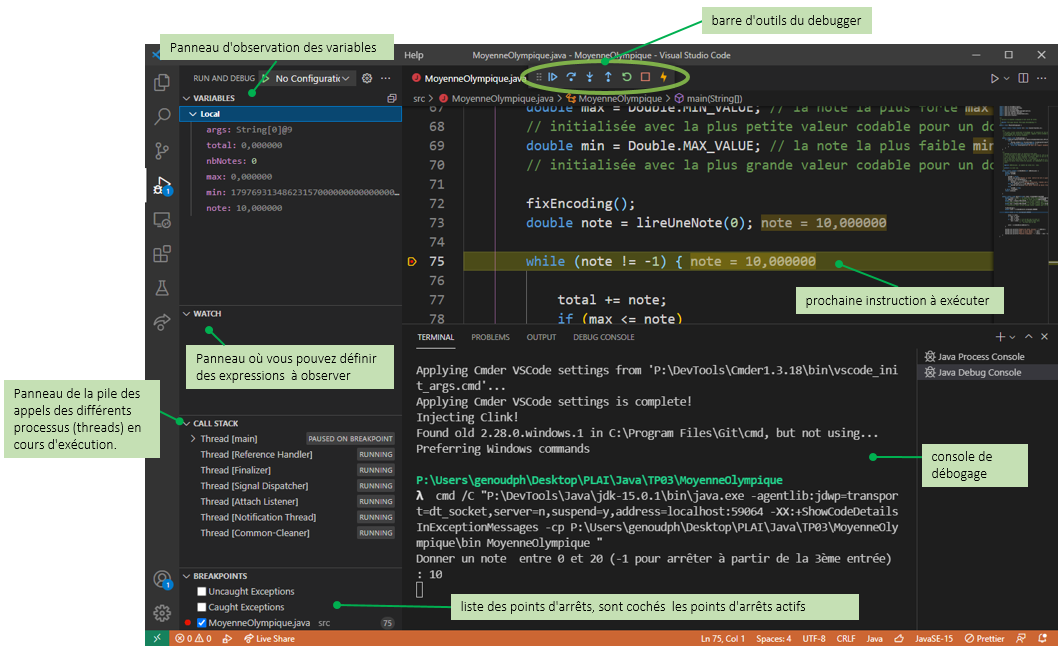Open the No Configuration debug dropdown
Viewport: 1061px width, 652px height.
click(x=314, y=78)
